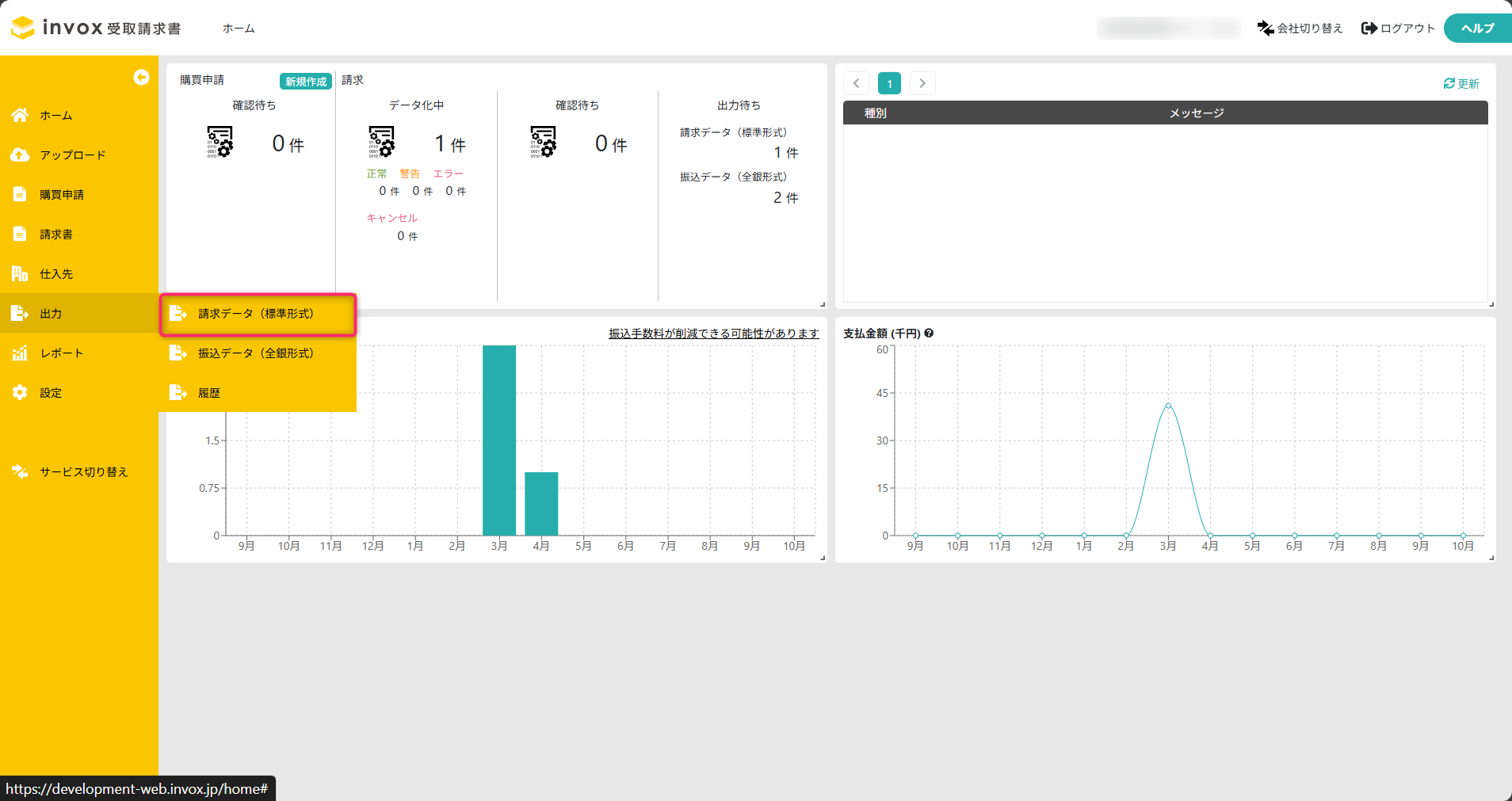This screenshot has width=1512, height=801.
Task: Open the レポート chart icon
Action: tap(20, 353)
